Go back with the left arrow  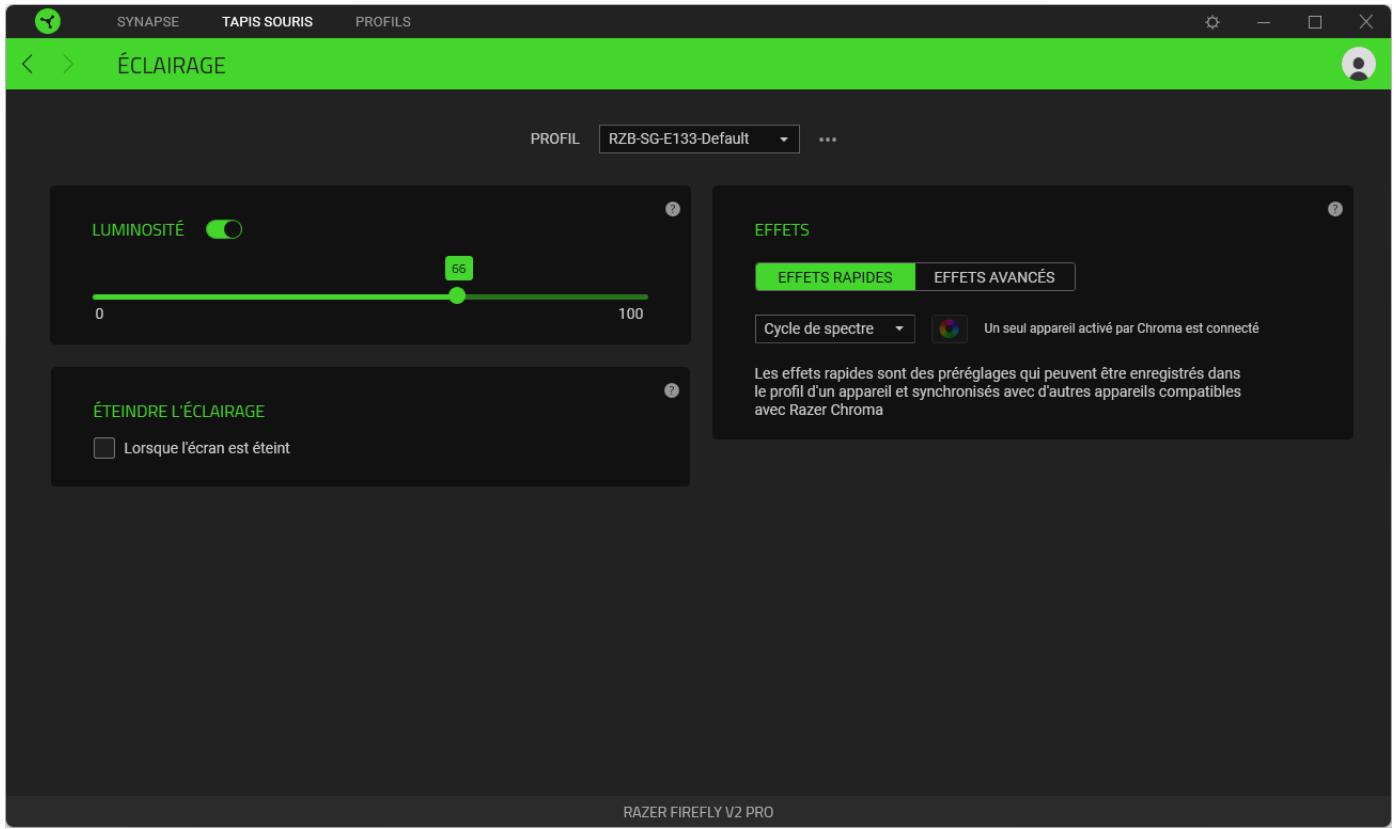(x=28, y=66)
